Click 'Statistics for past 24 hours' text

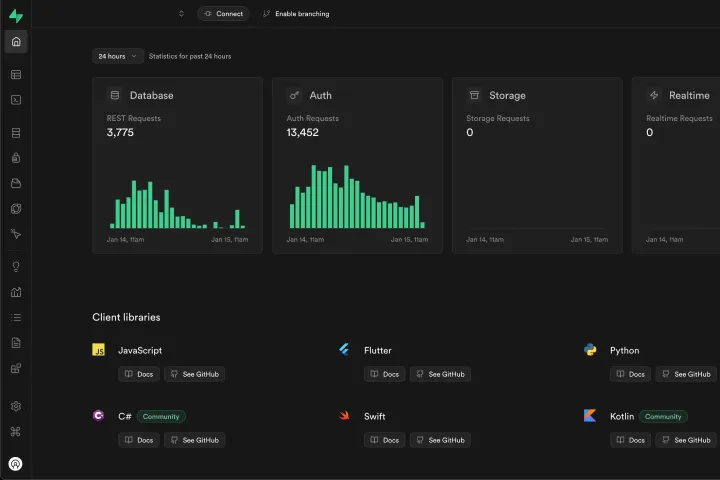(x=190, y=56)
